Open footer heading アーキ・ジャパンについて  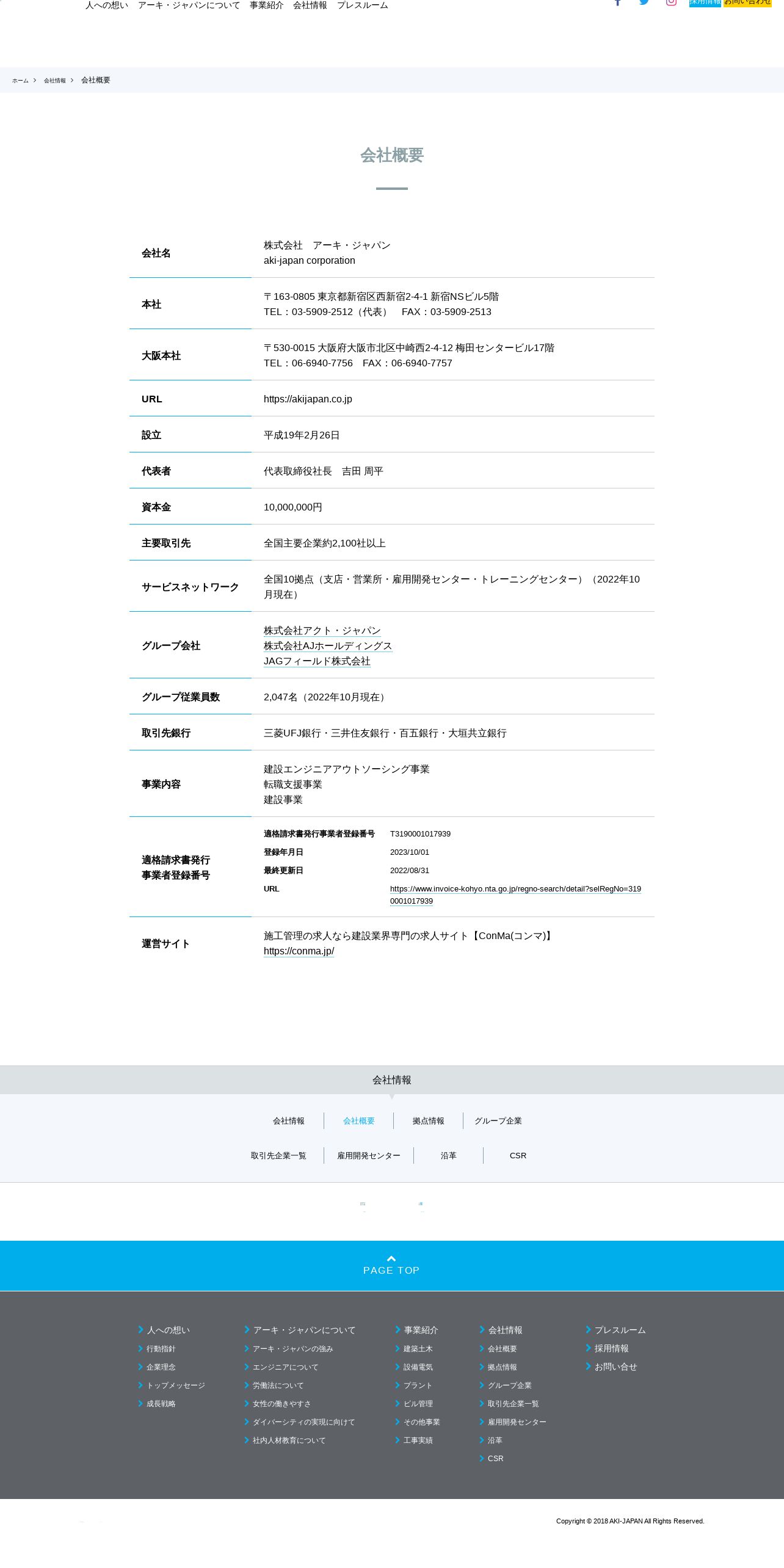pos(304,1330)
